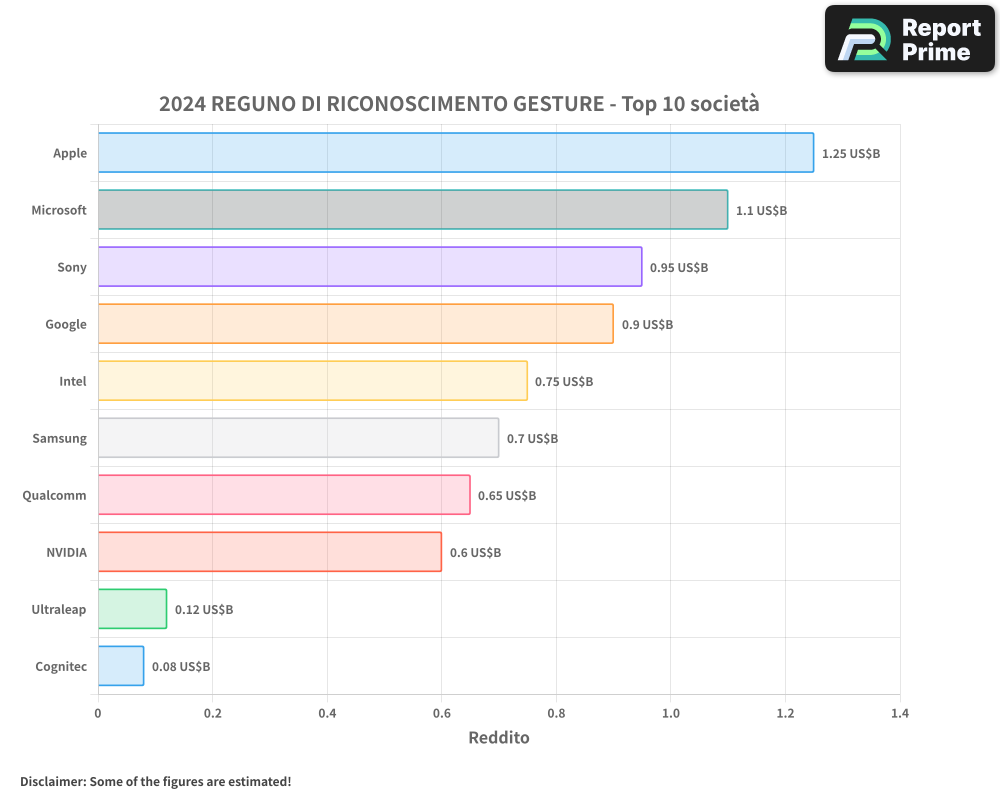Screen dimensions: 1000x800
Task: Click the Reddito axis label
Action: [x=498, y=738]
